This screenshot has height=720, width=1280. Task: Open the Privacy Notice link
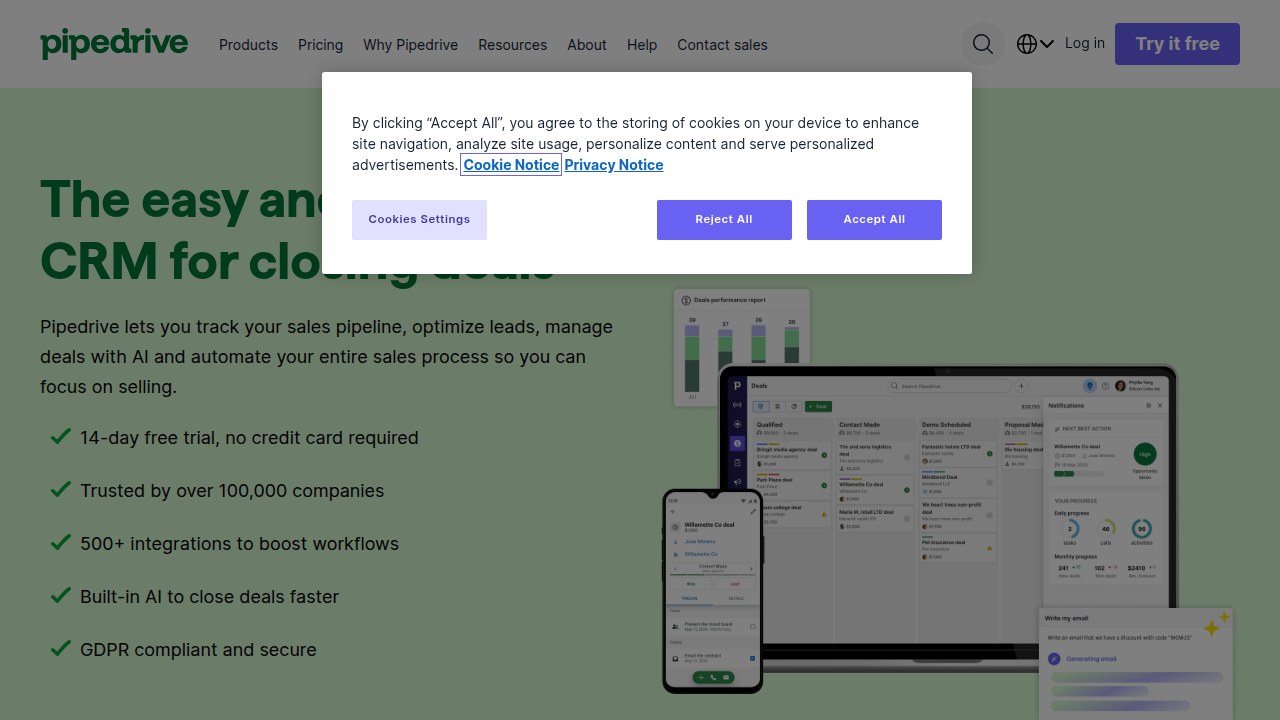[614, 165]
